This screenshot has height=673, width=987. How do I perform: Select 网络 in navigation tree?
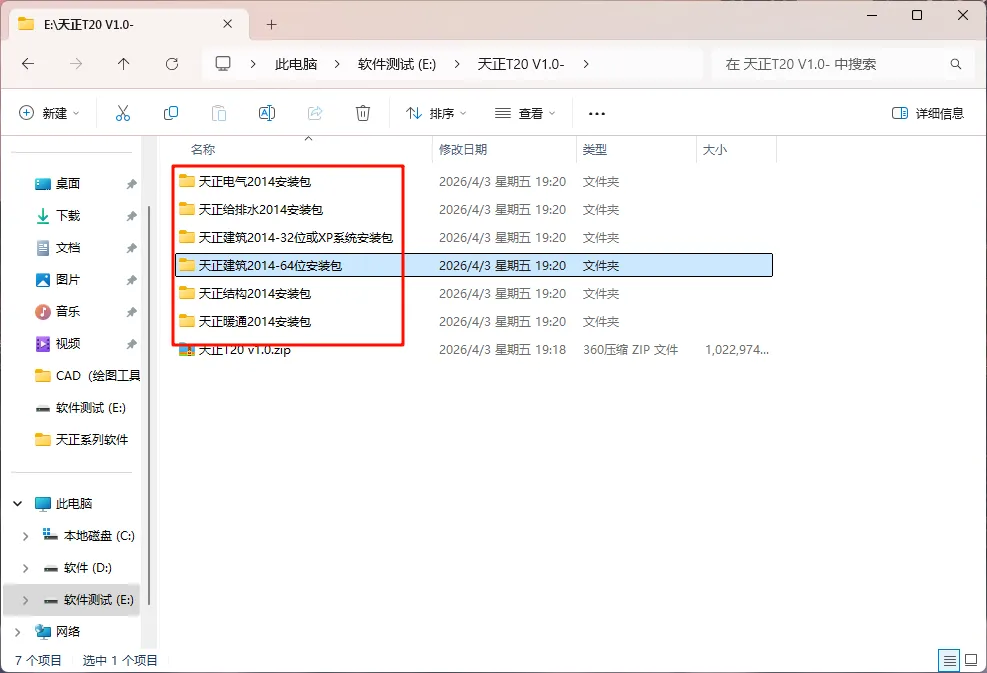point(58,632)
